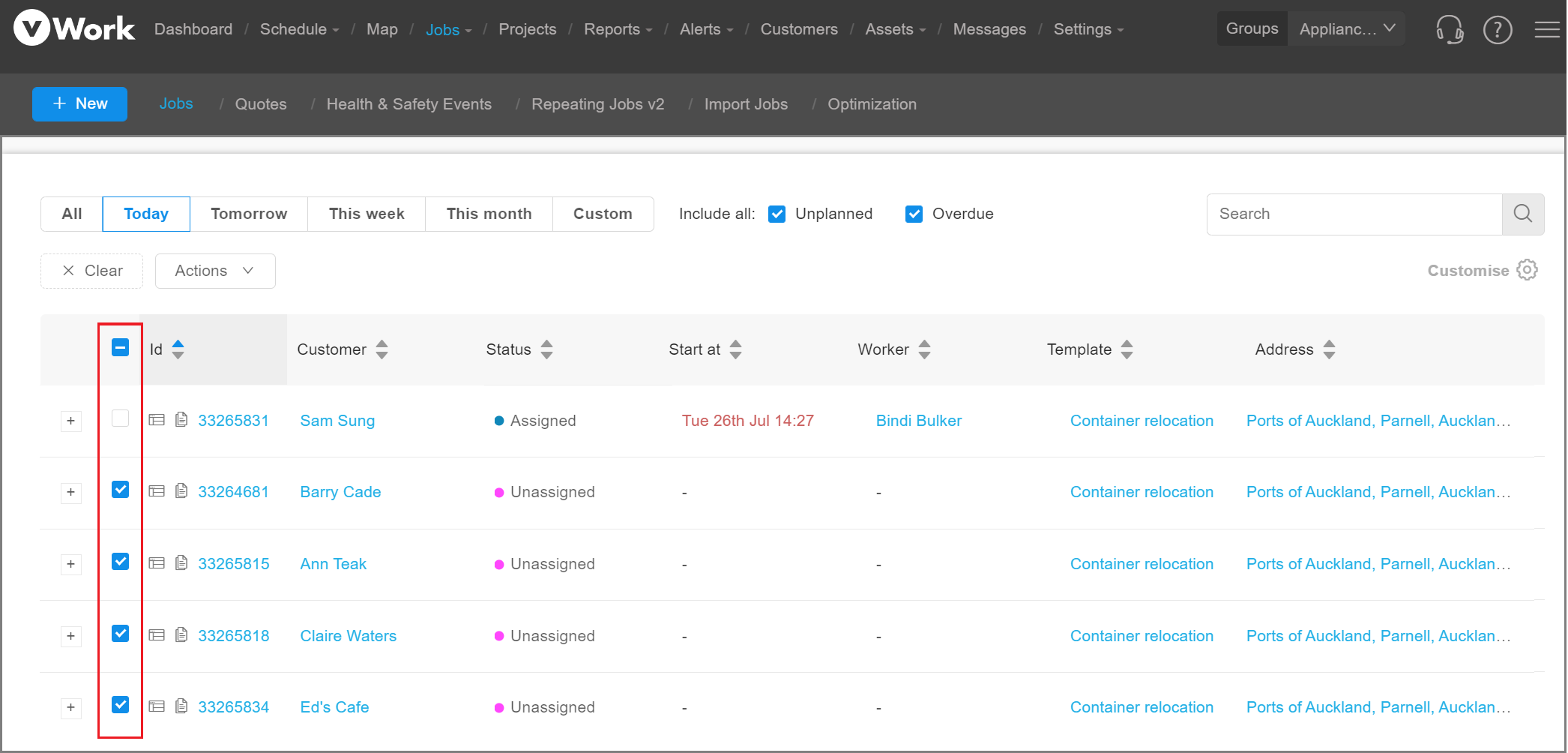Expand the row for job 33265815
Viewport: 1568px width, 753px height.
click(70, 564)
